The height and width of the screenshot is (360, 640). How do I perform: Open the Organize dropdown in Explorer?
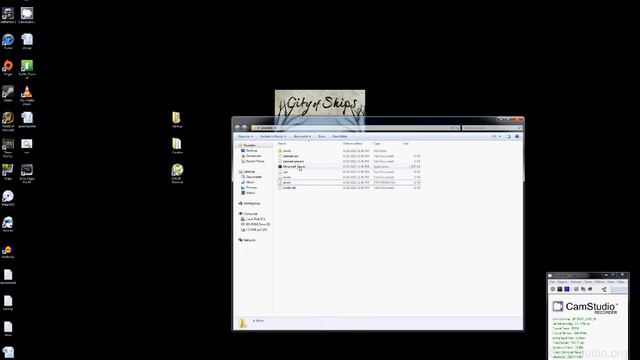pyautogui.click(x=245, y=136)
